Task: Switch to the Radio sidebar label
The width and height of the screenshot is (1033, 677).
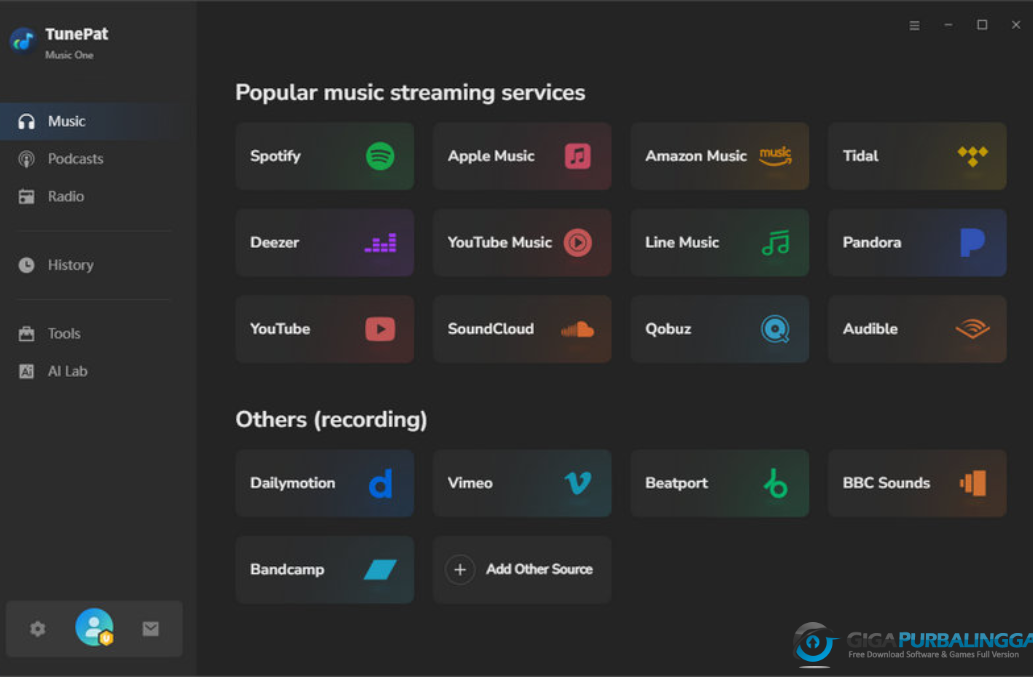Action: click(66, 197)
